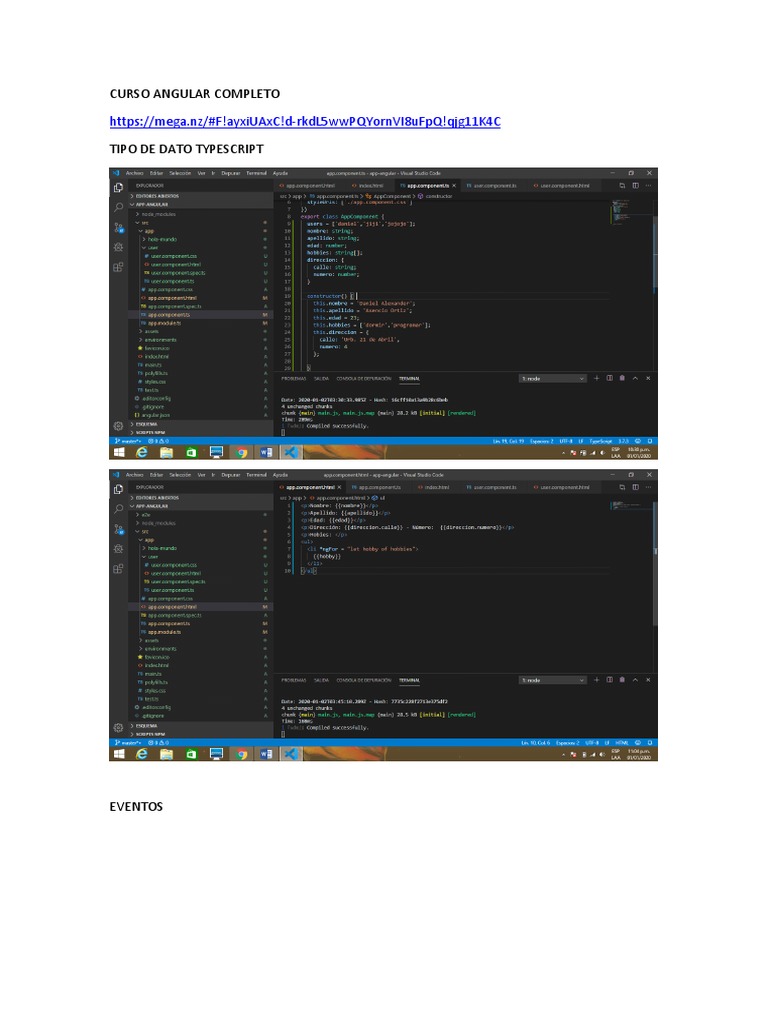Viewport: 768px width, 1024px height.
Task: Open the Source Control icon in the second screenshot
Action: (118, 529)
